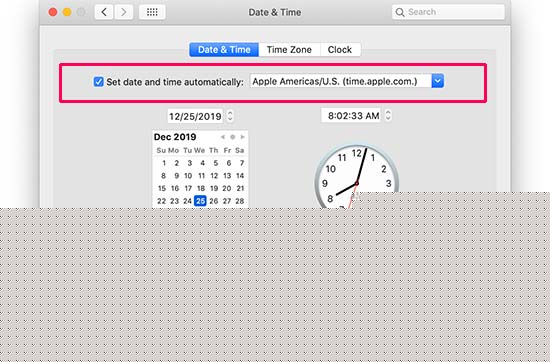This screenshot has height=362, width=550.
Task: Switch to the Date & Time tab
Action: coord(224,50)
